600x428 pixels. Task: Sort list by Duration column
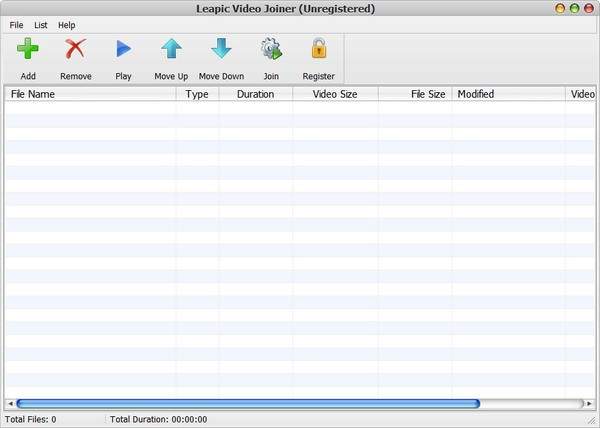255,94
